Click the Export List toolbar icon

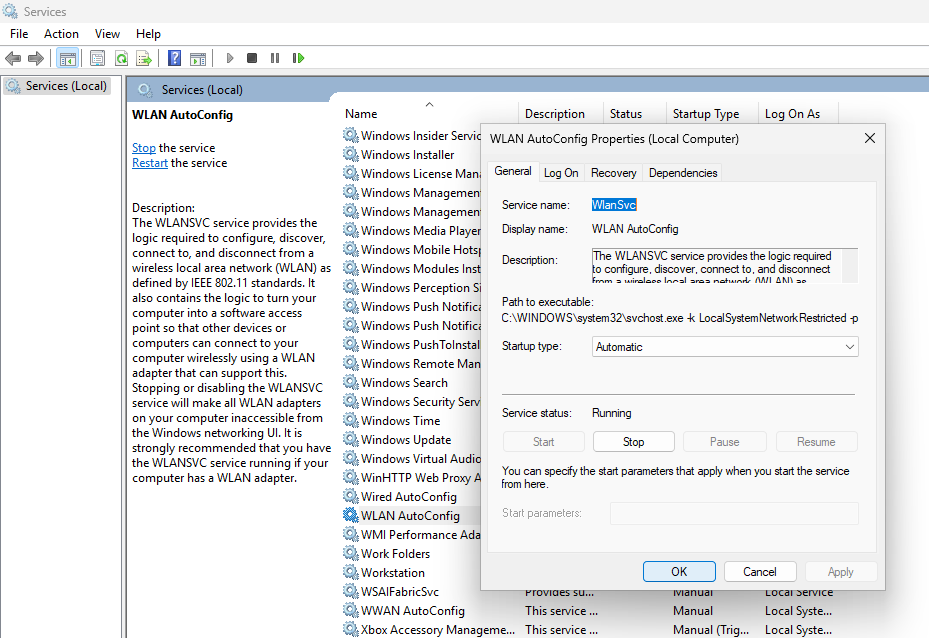[x=144, y=58]
